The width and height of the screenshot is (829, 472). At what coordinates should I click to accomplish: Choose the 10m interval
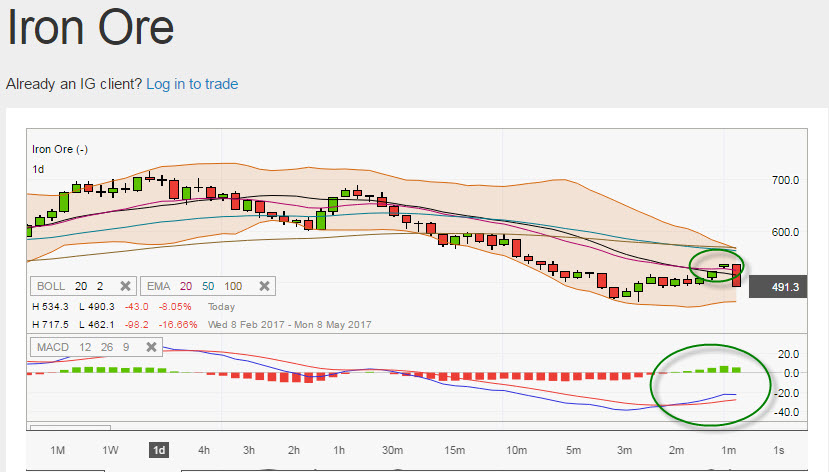[516, 450]
